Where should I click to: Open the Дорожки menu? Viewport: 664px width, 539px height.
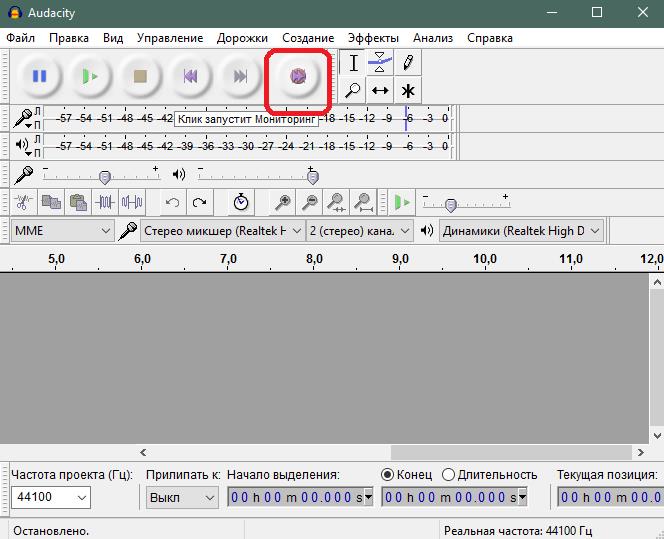242,38
